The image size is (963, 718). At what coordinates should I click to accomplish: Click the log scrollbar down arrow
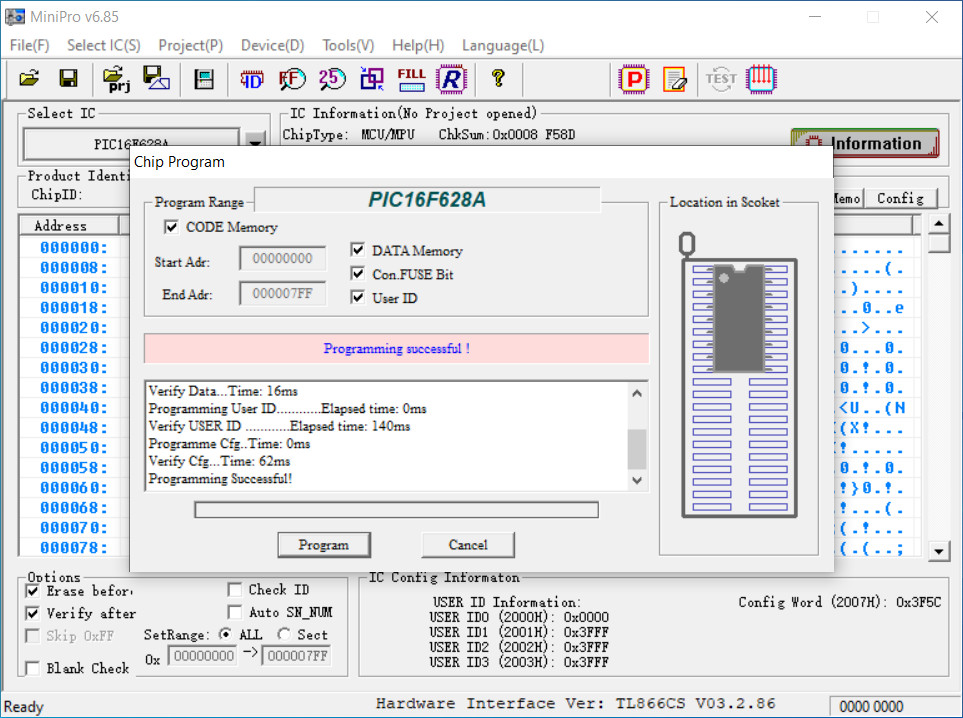click(637, 480)
